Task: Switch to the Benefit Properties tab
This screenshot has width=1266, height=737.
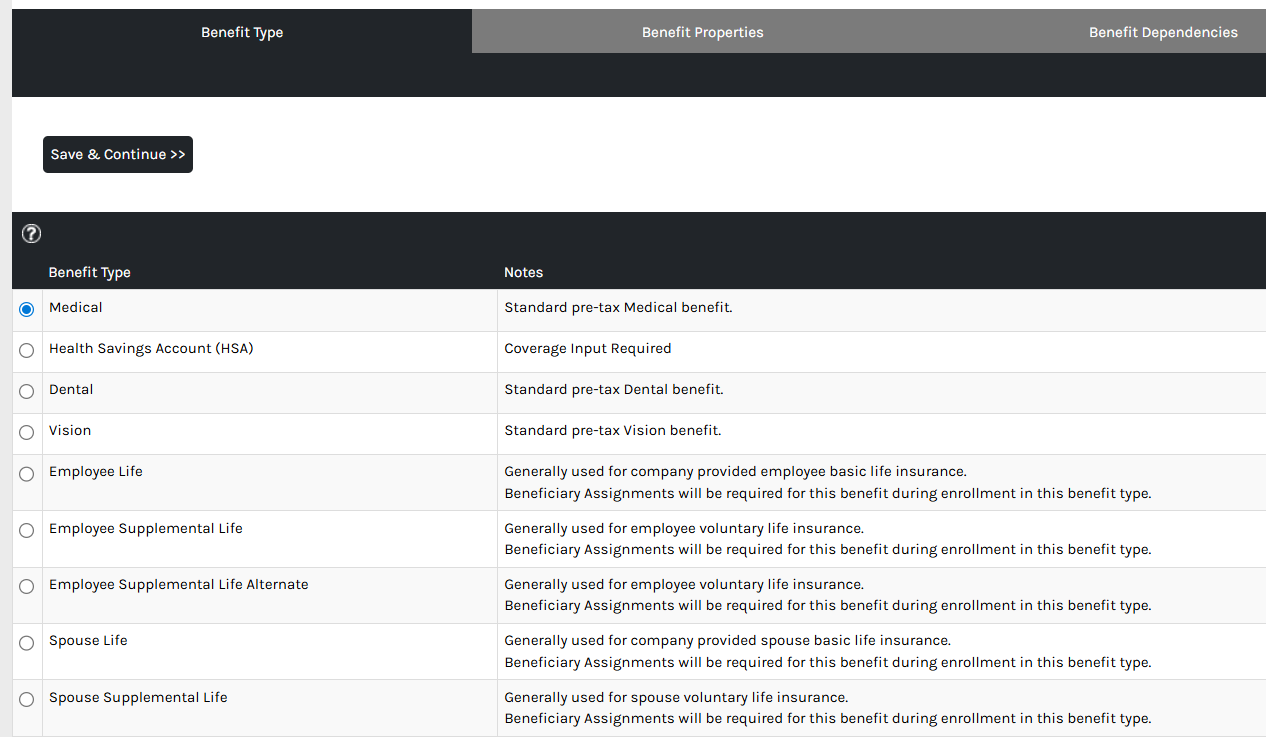Action: click(x=702, y=32)
